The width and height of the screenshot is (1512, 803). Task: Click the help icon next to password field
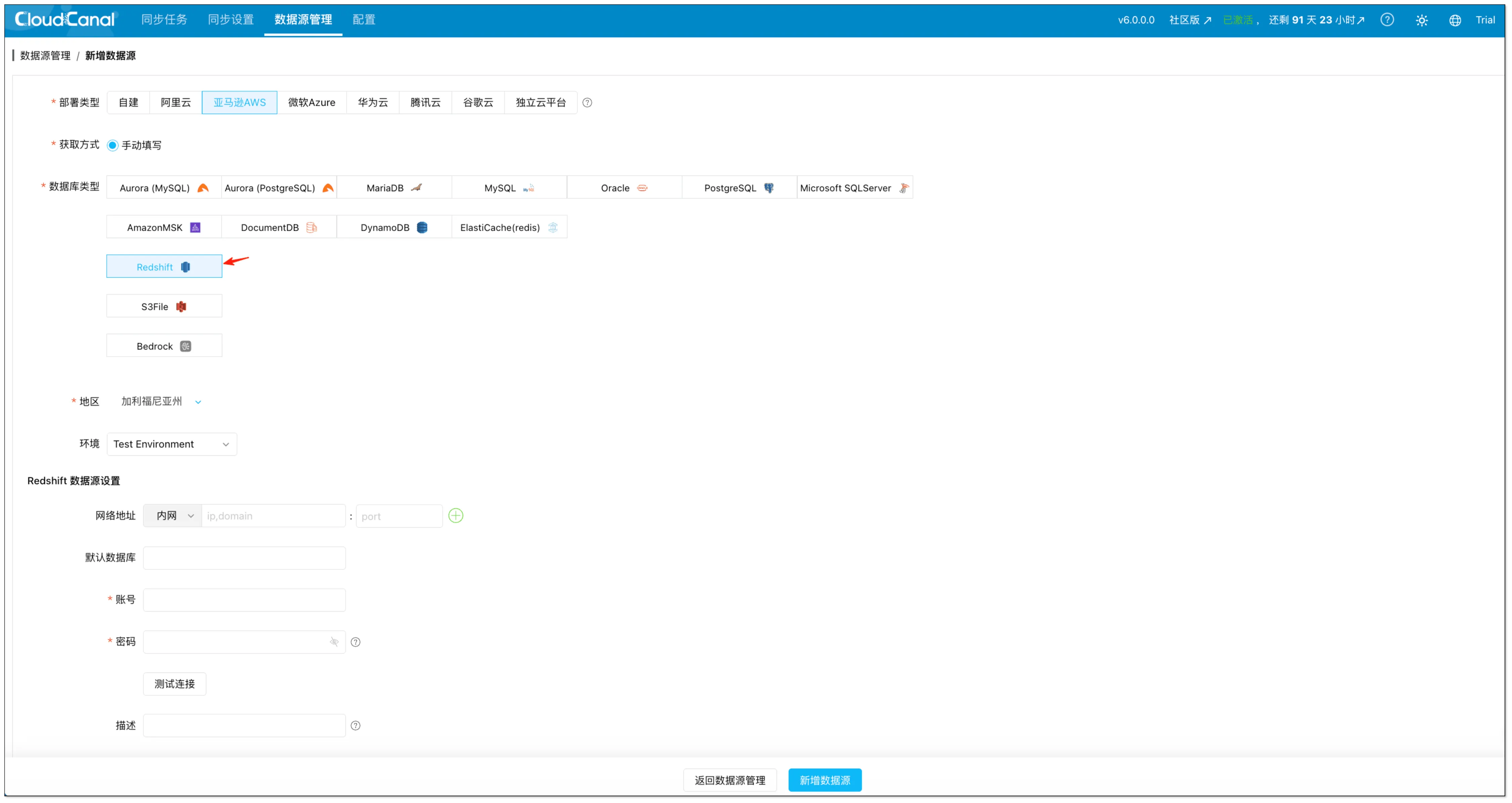pyautogui.click(x=356, y=642)
